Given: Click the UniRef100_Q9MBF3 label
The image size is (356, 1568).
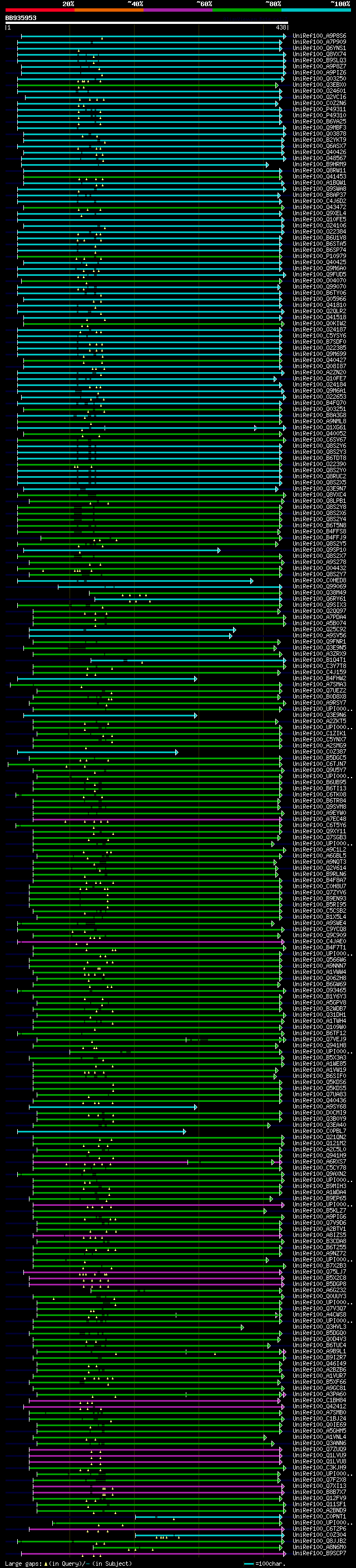Looking at the screenshot, I should (x=319, y=128).
